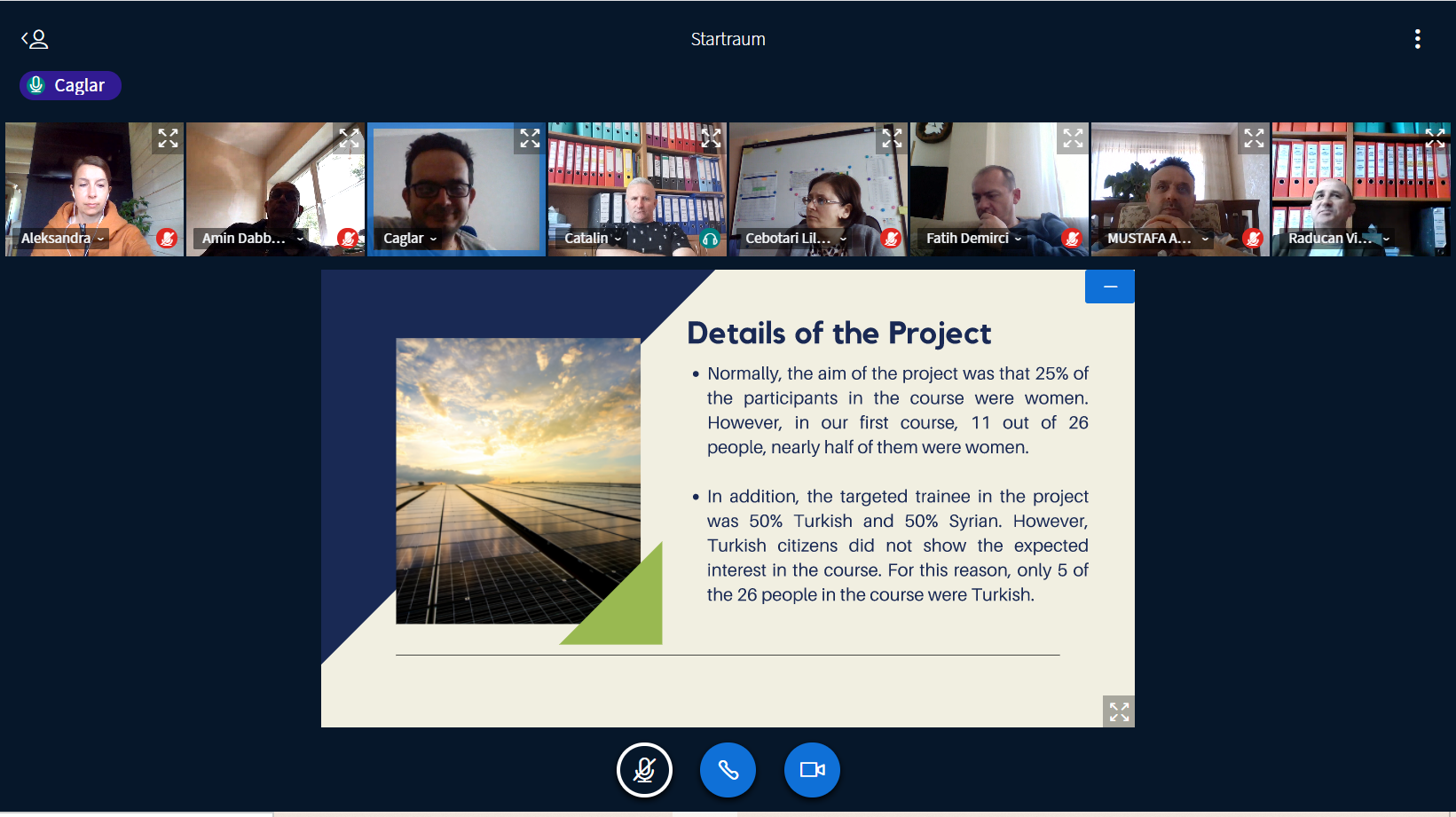The image size is (1456, 817).
Task: Open Catalin's name dropdown
Action: [593, 238]
